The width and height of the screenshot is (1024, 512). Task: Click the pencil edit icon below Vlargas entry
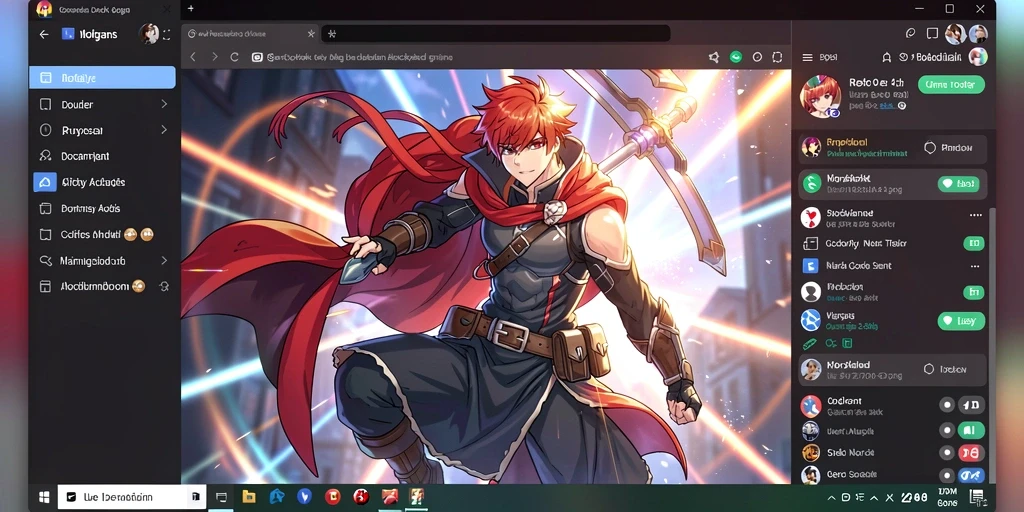pyautogui.click(x=810, y=343)
